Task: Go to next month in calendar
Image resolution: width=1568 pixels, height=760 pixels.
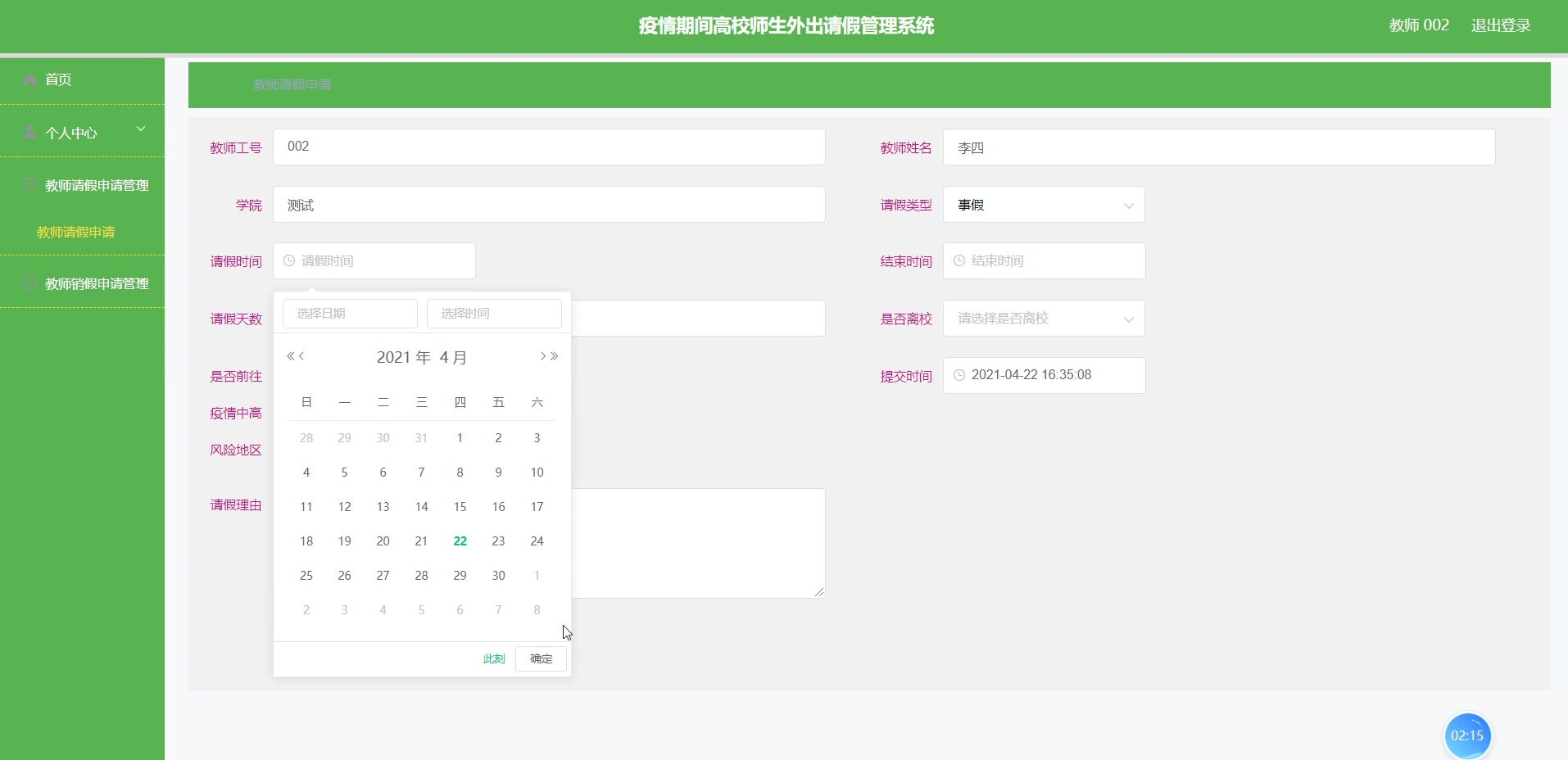Action: (x=542, y=356)
